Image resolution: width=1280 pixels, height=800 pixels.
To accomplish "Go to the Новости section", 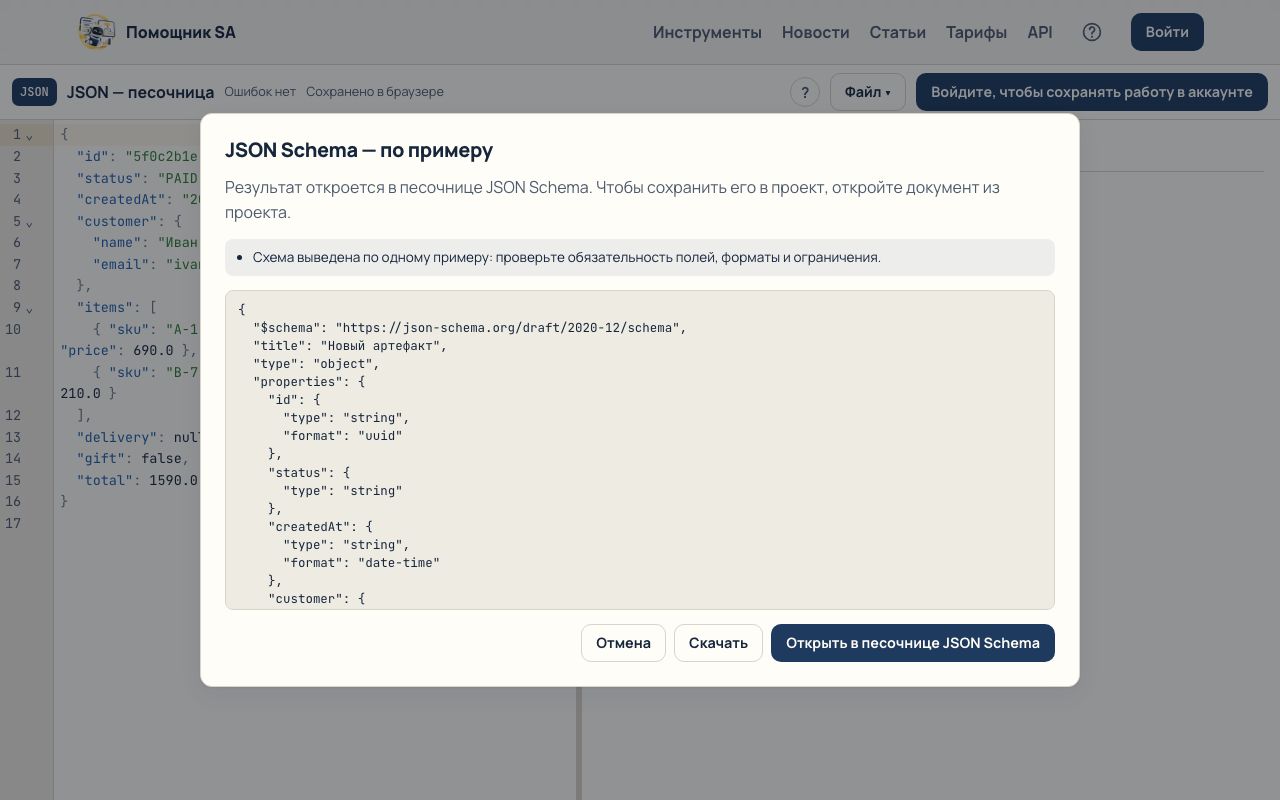I will (x=816, y=32).
